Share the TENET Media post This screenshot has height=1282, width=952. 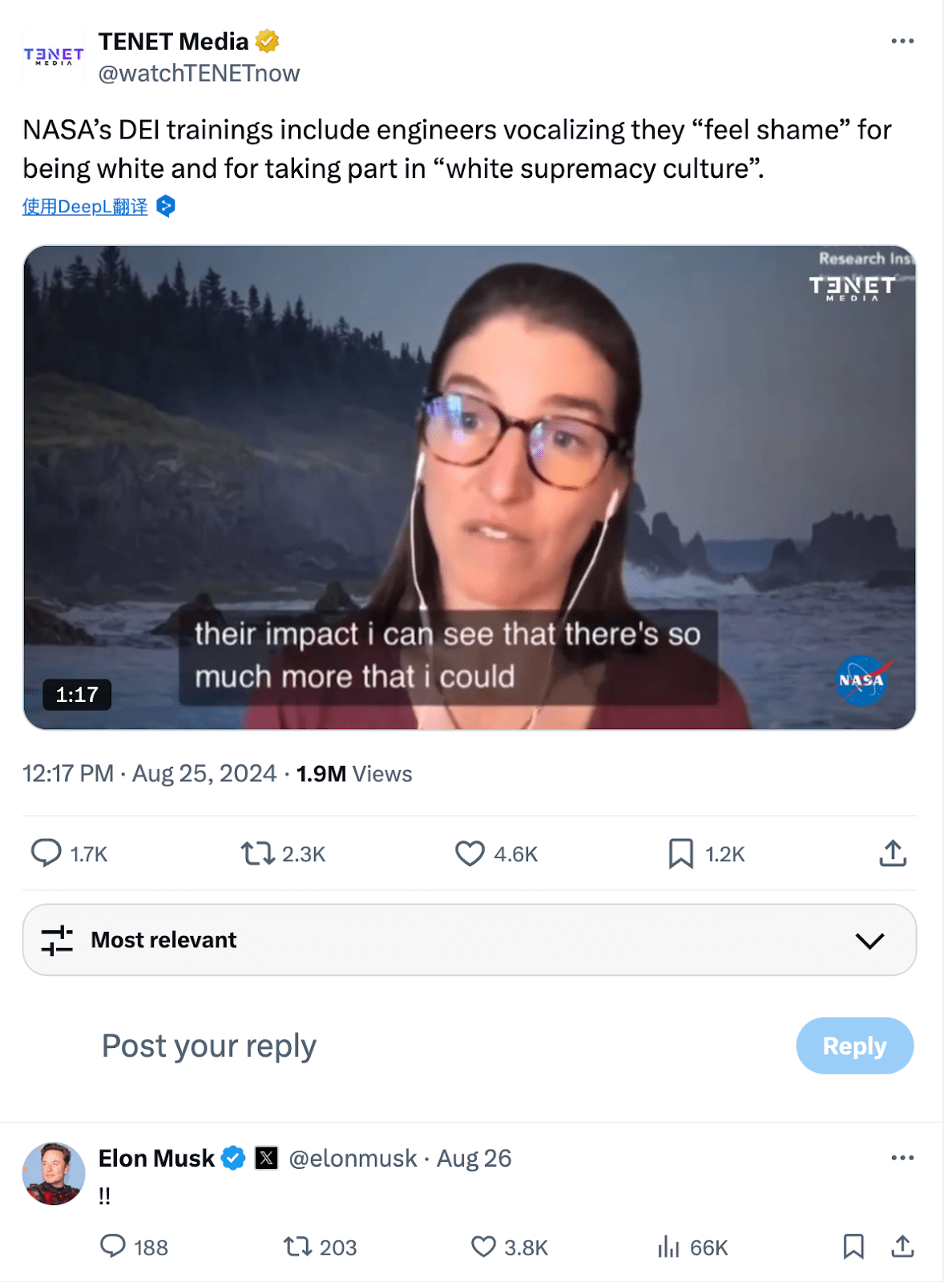pyautogui.click(x=893, y=853)
